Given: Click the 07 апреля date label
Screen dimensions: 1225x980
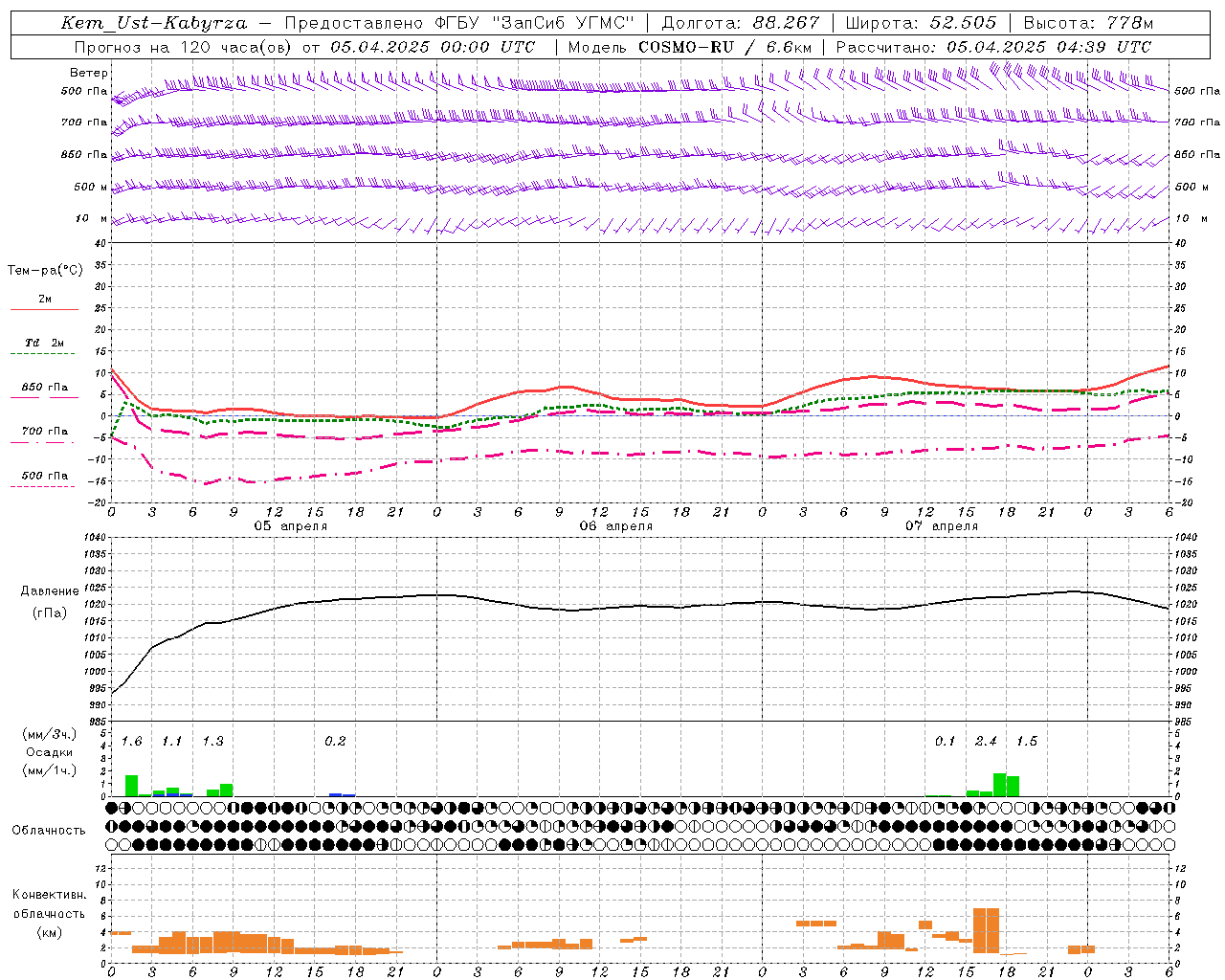Looking at the screenshot, I should [942, 526].
